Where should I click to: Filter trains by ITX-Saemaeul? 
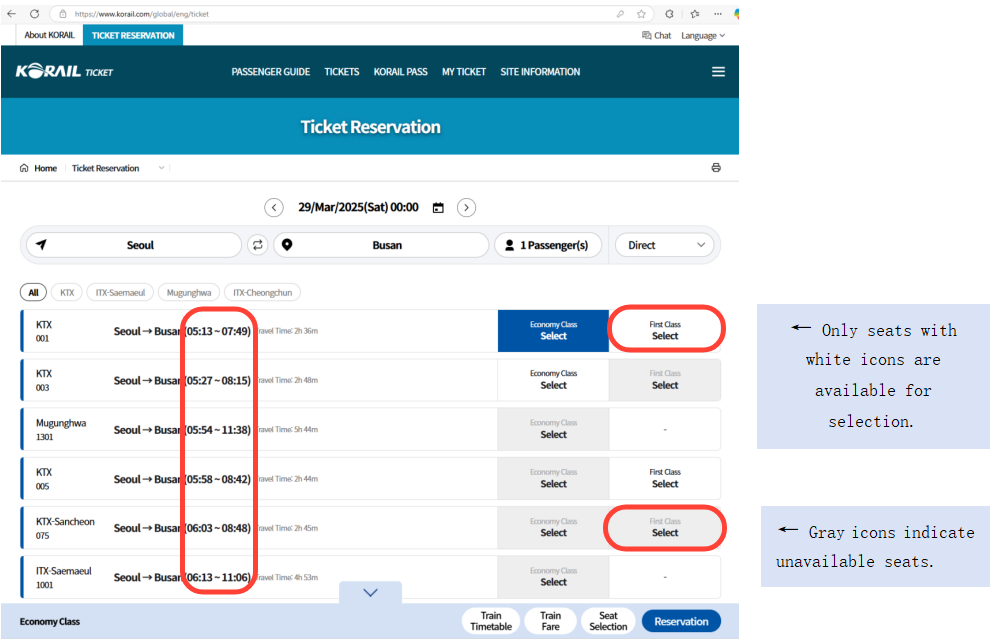[120, 293]
